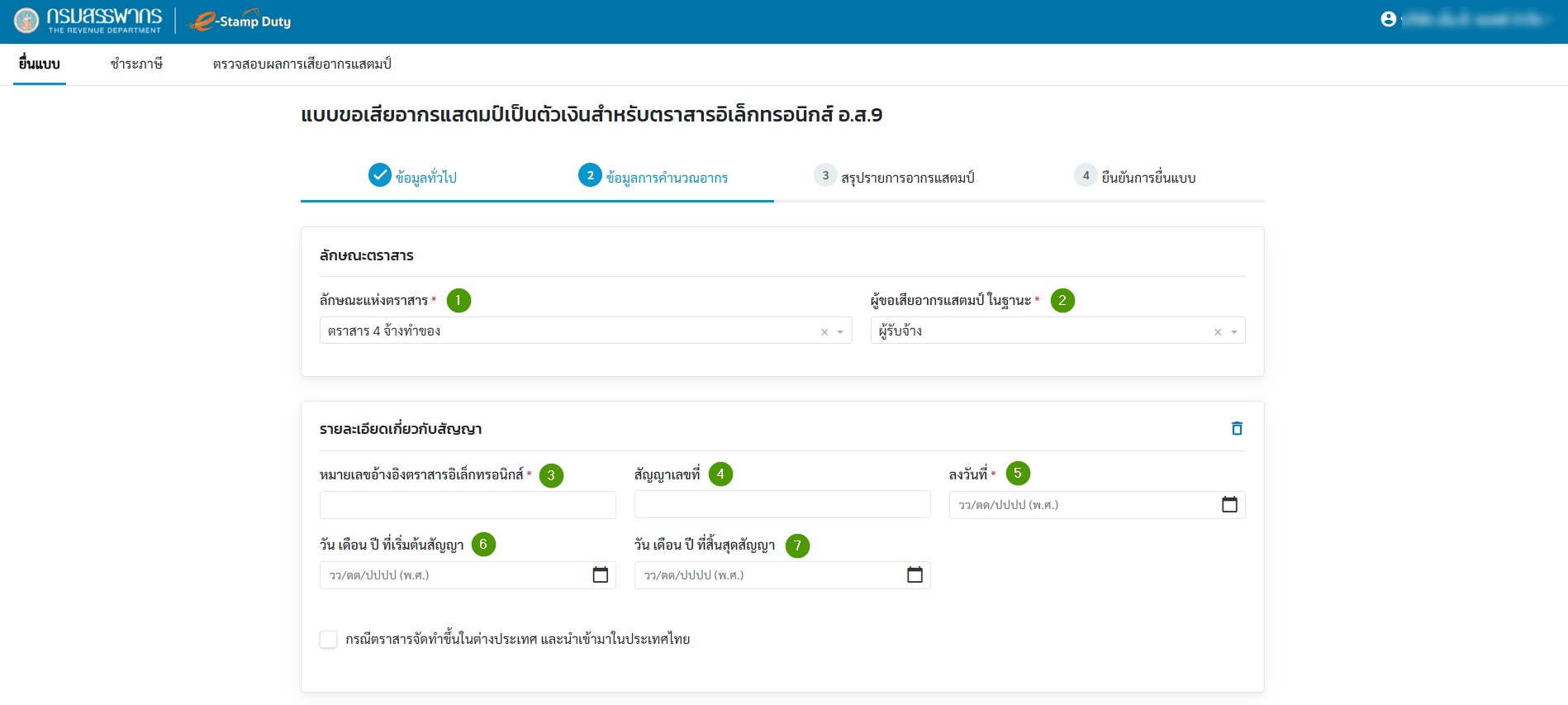Go to step 3 สรุปรายการอากรแสตมป์
1568x705 pixels.
895,177
